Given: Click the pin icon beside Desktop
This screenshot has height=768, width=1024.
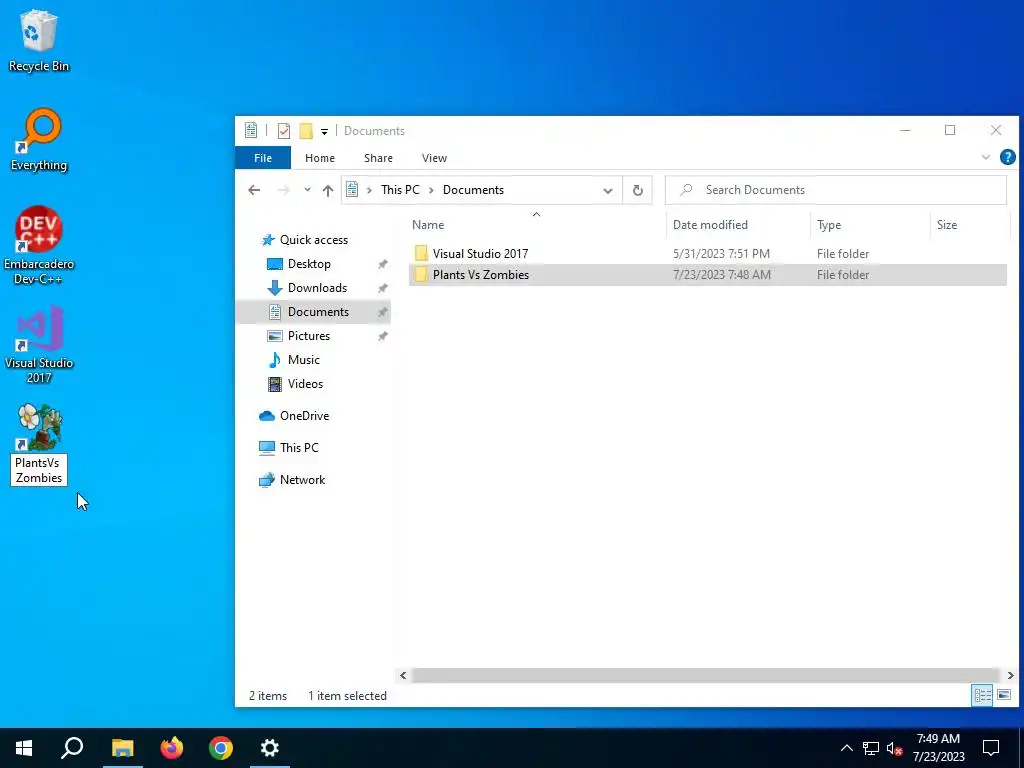Looking at the screenshot, I should click(383, 264).
